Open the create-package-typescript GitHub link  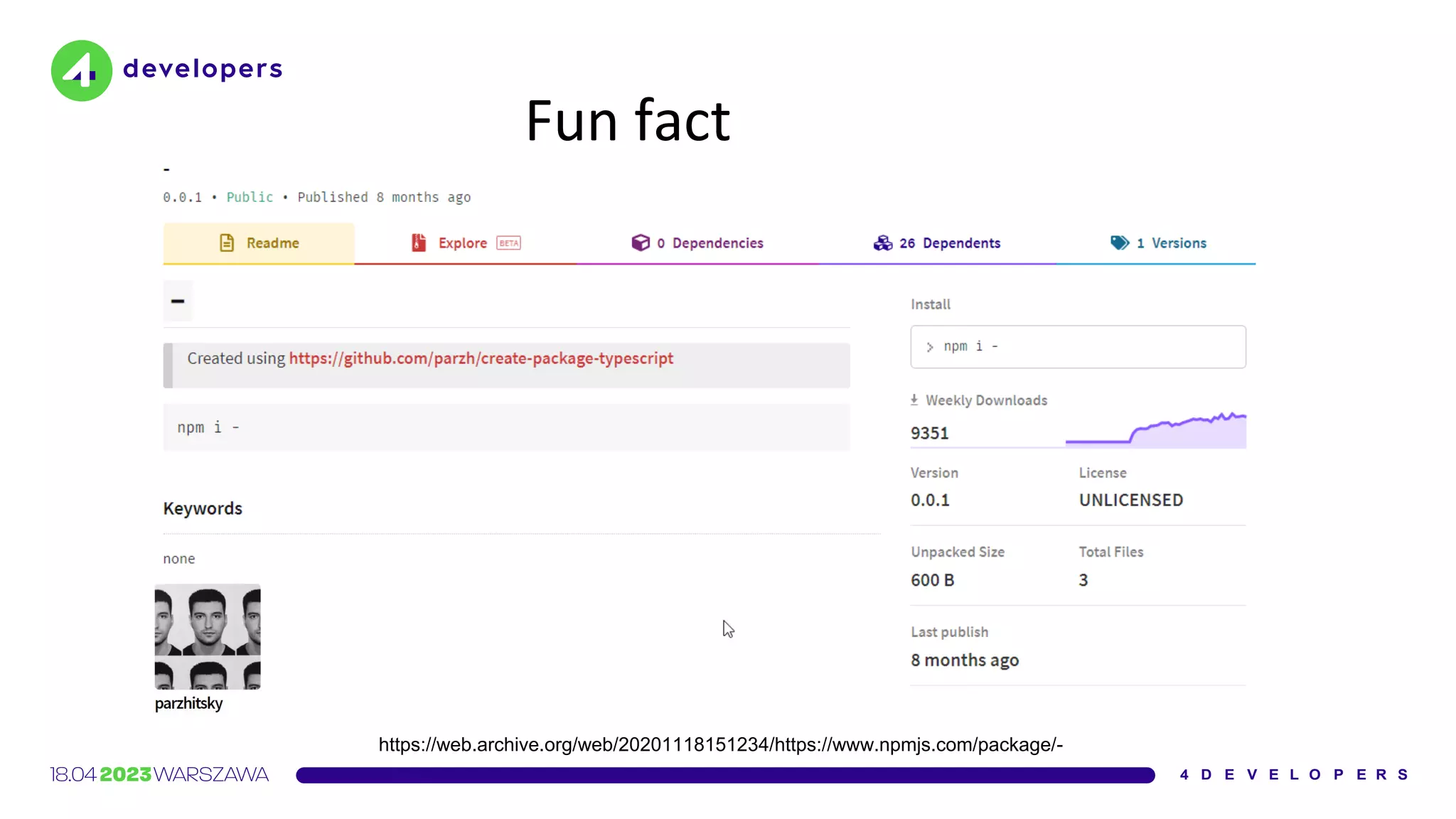[481, 358]
